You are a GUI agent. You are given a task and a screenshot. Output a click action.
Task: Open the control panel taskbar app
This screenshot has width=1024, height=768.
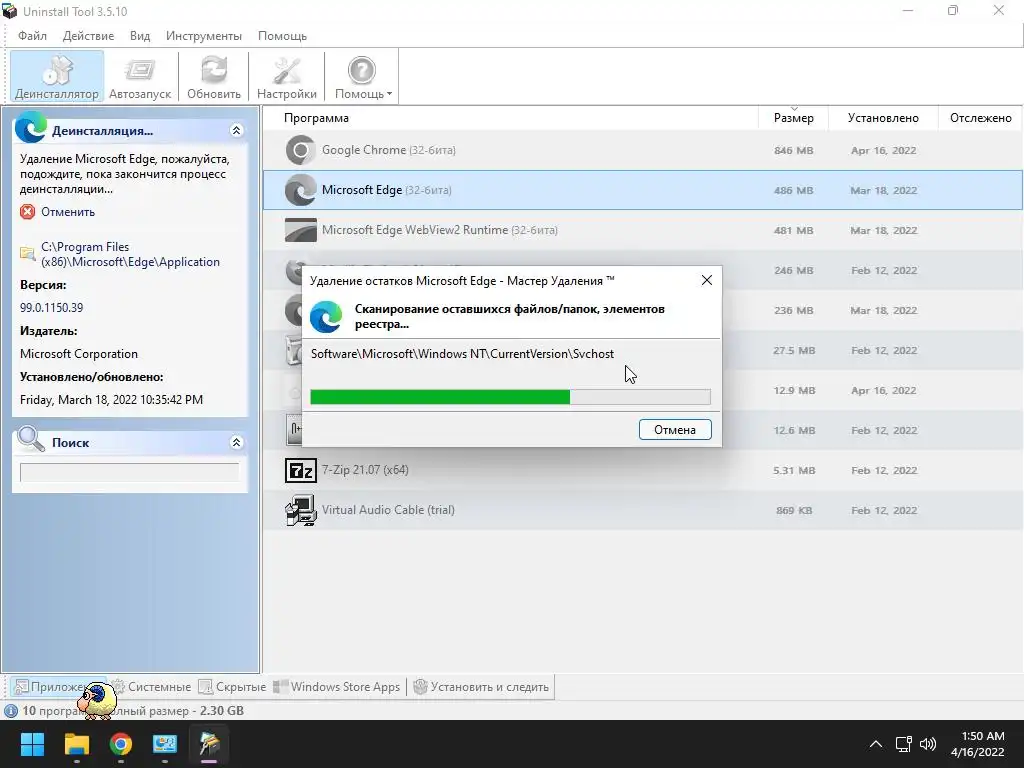point(165,744)
